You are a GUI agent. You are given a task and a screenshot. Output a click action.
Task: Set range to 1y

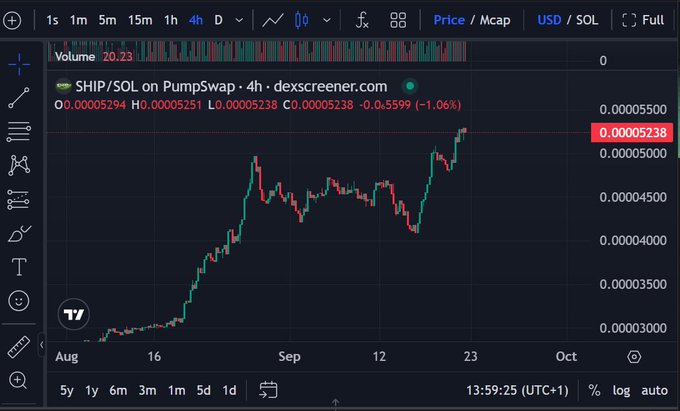92,391
